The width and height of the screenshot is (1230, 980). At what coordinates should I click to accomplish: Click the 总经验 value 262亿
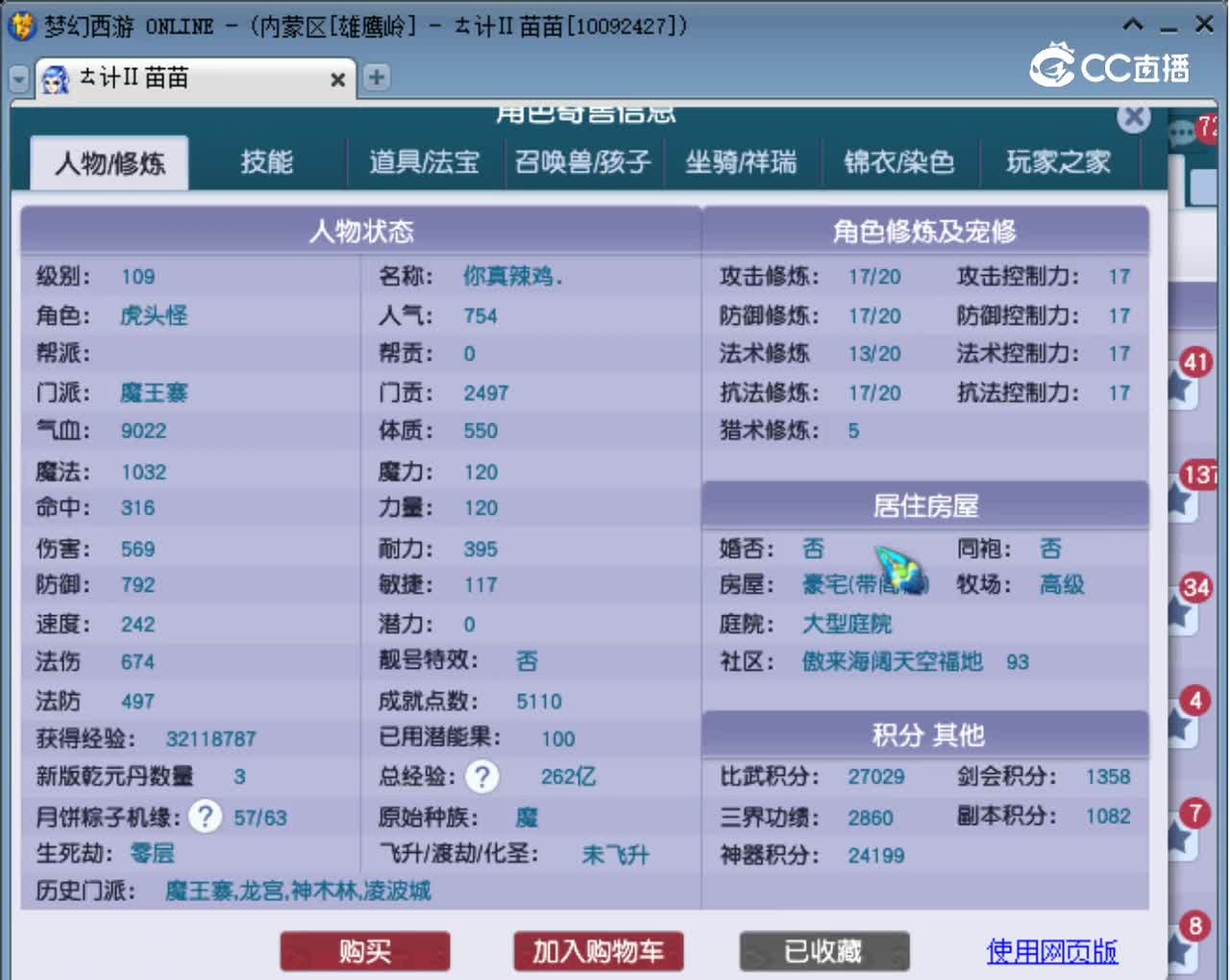coord(568,776)
